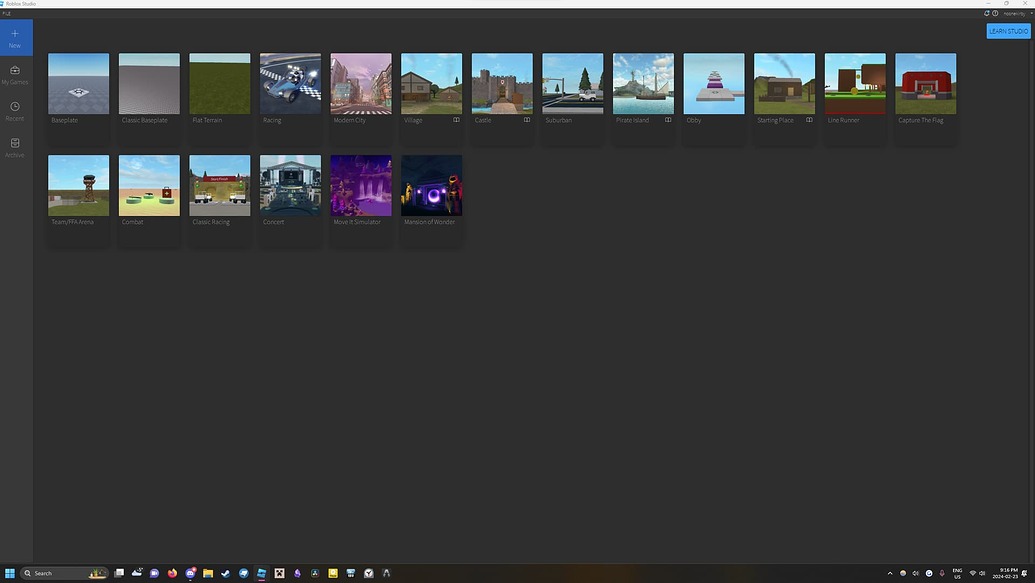Pick the Mansion of Wonder thumbnail
1035x583 pixels.
(432, 186)
